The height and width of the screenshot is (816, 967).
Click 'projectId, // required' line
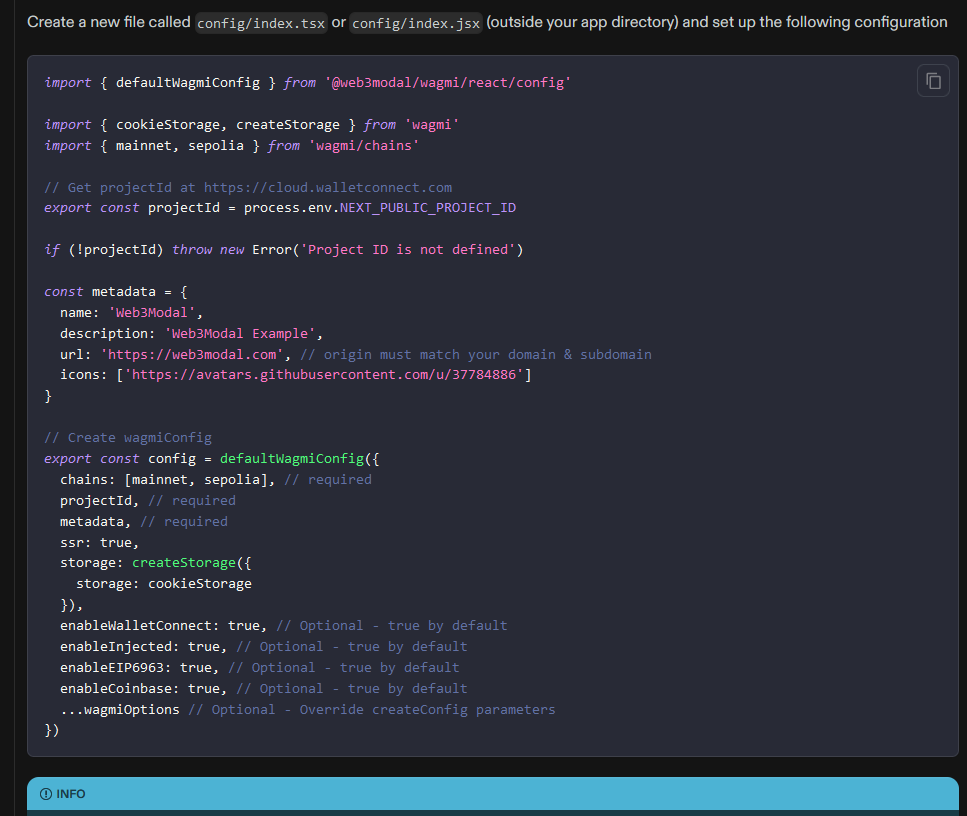tap(147, 501)
